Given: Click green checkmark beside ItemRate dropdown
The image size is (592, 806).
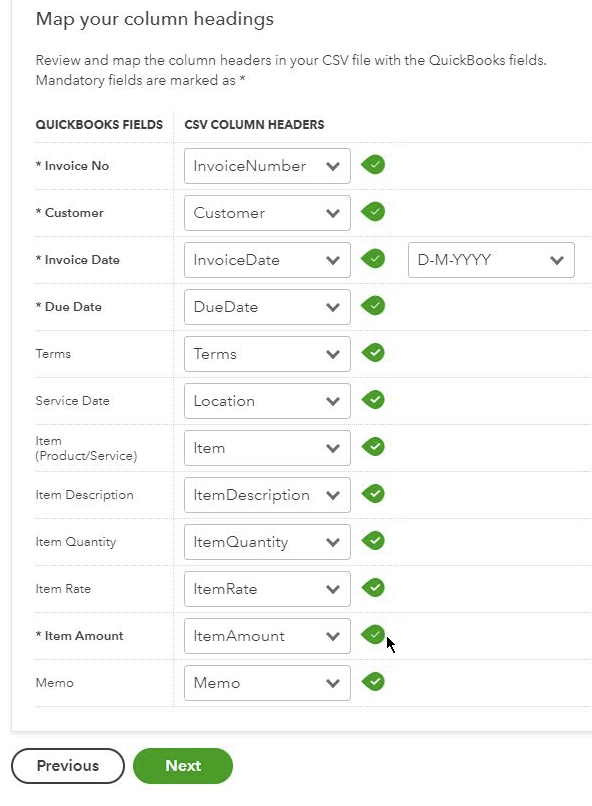Looking at the screenshot, I should coord(373,588).
